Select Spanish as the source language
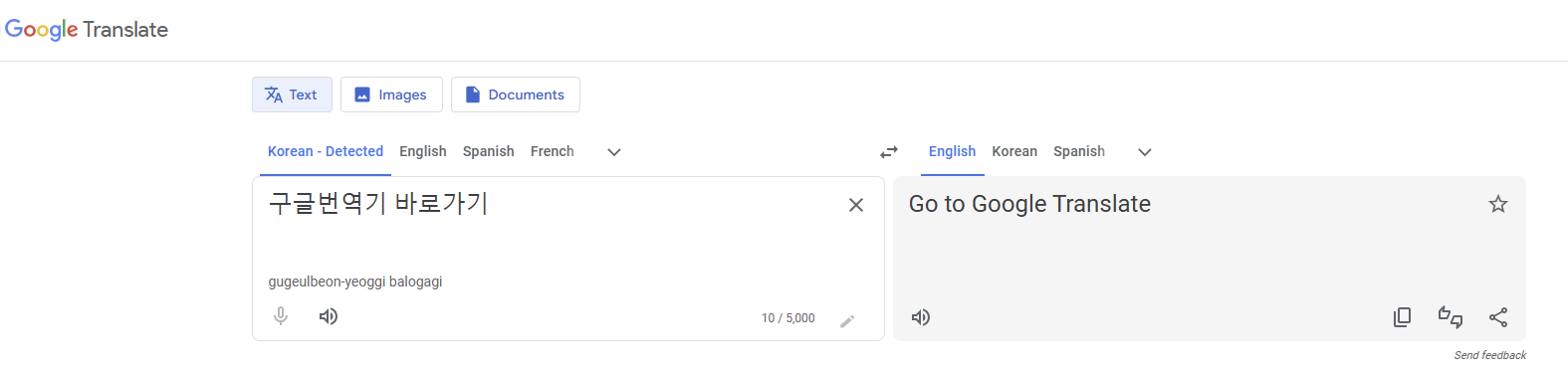The width and height of the screenshot is (1568, 373). [x=489, y=151]
